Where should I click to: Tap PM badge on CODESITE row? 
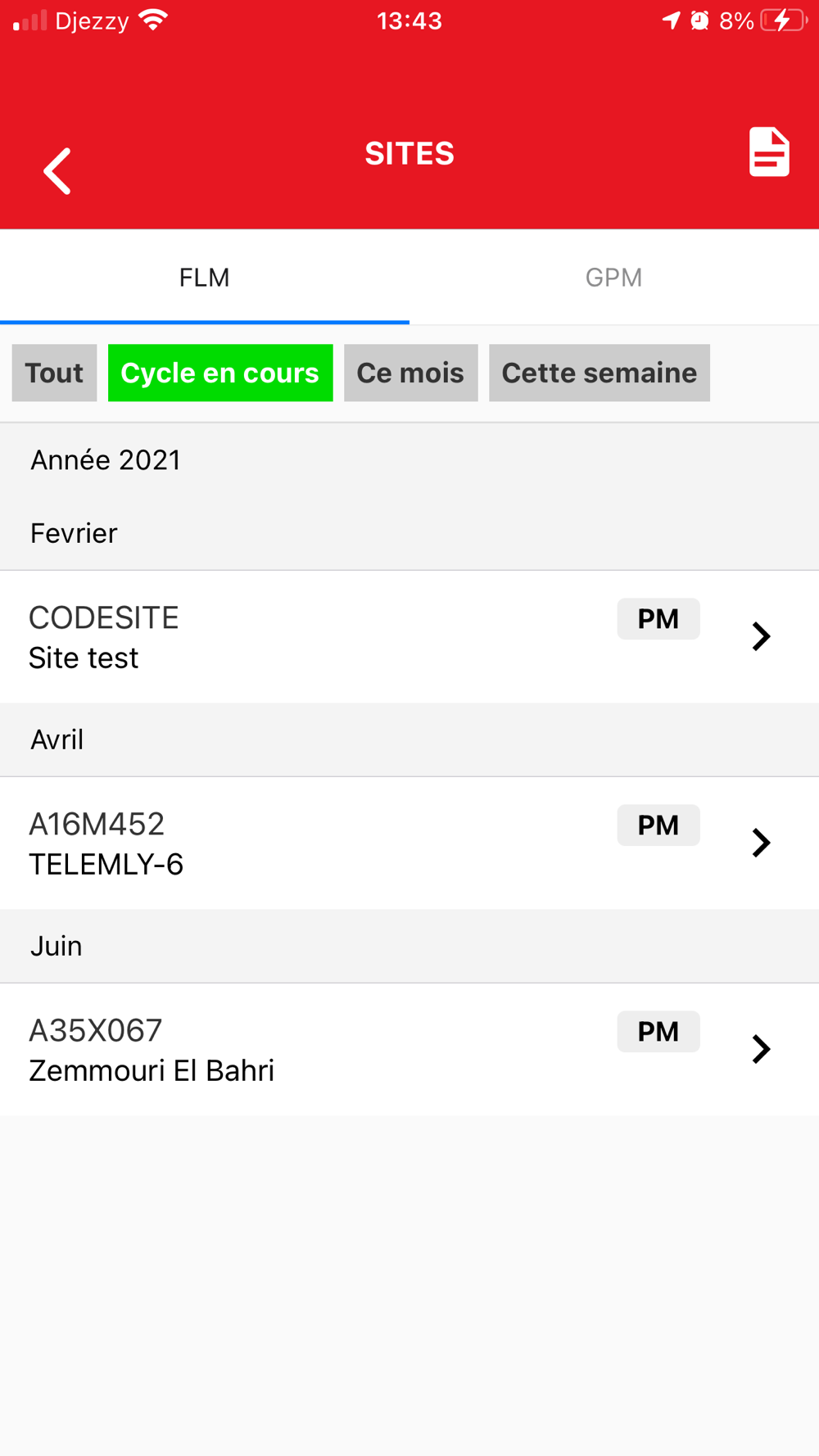[658, 619]
